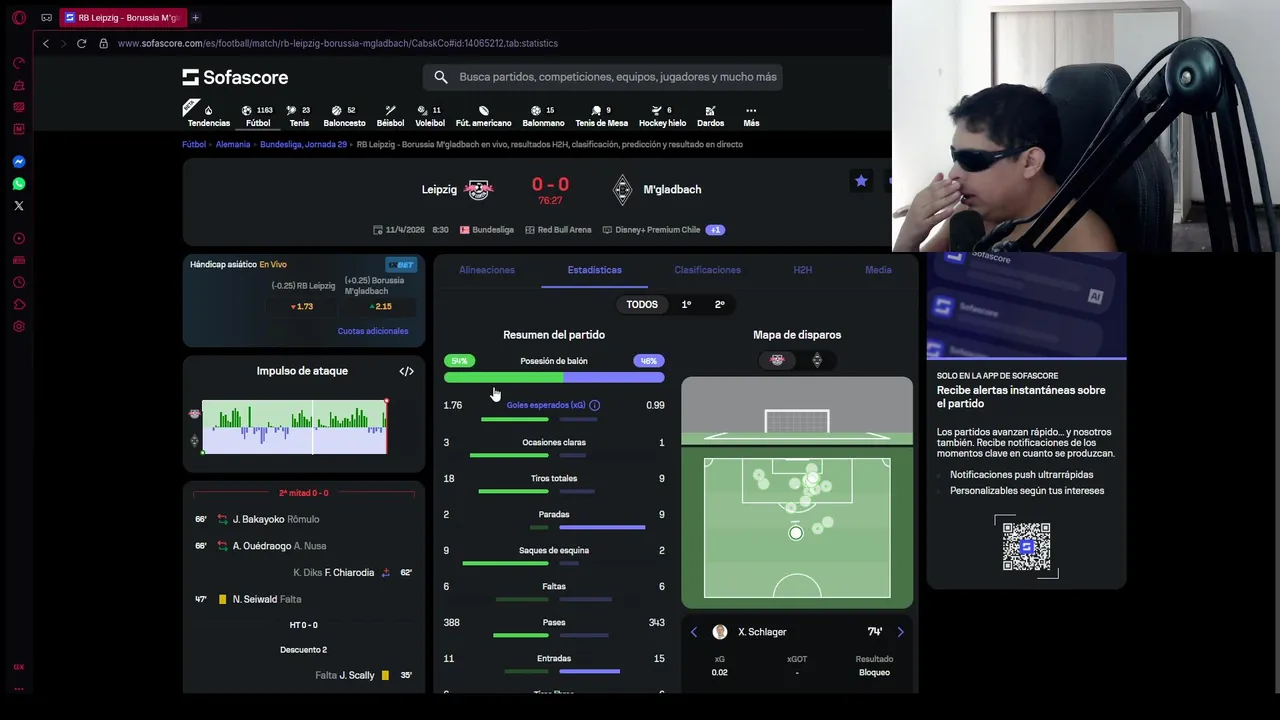Open RB Leipzig team crest
The width and height of the screenshot is (1280, 720).
[x=479, y=189]
